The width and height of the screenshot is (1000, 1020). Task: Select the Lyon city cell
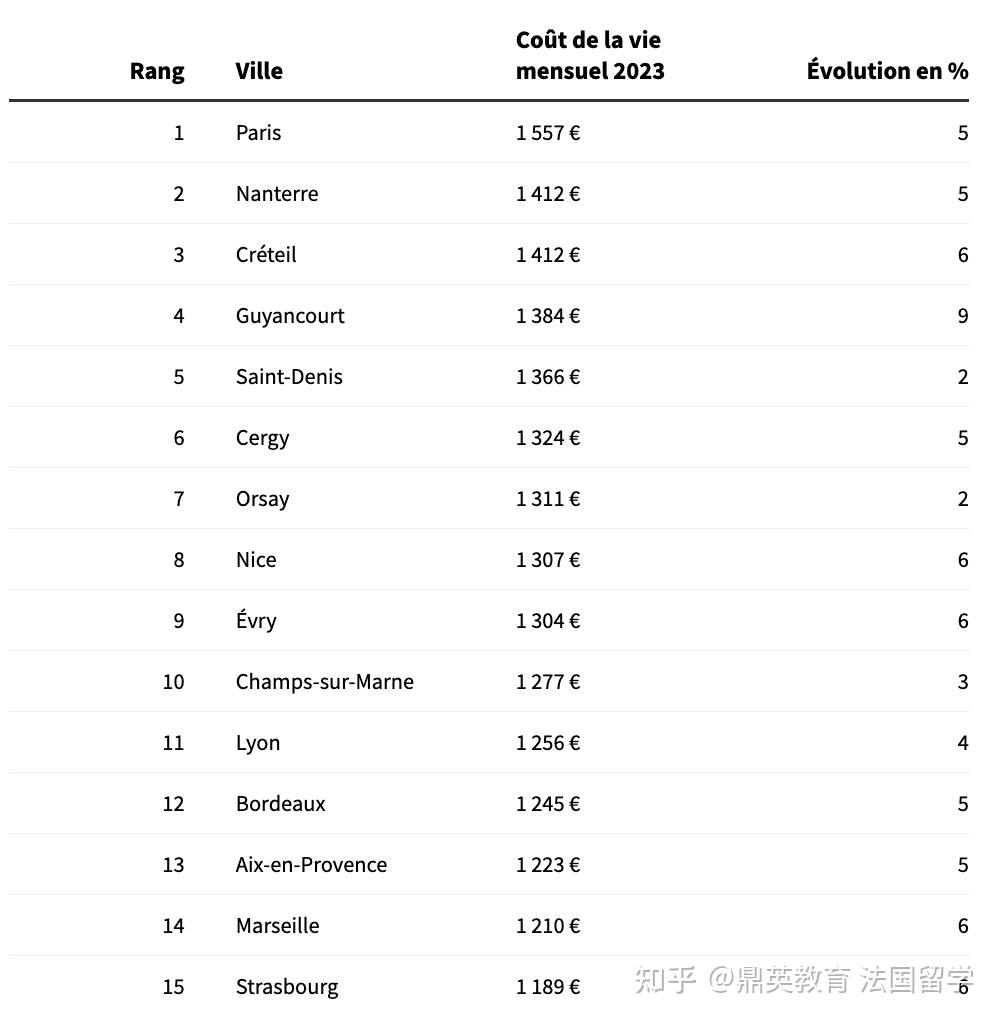pyautogui.click(x=258, y=743)
